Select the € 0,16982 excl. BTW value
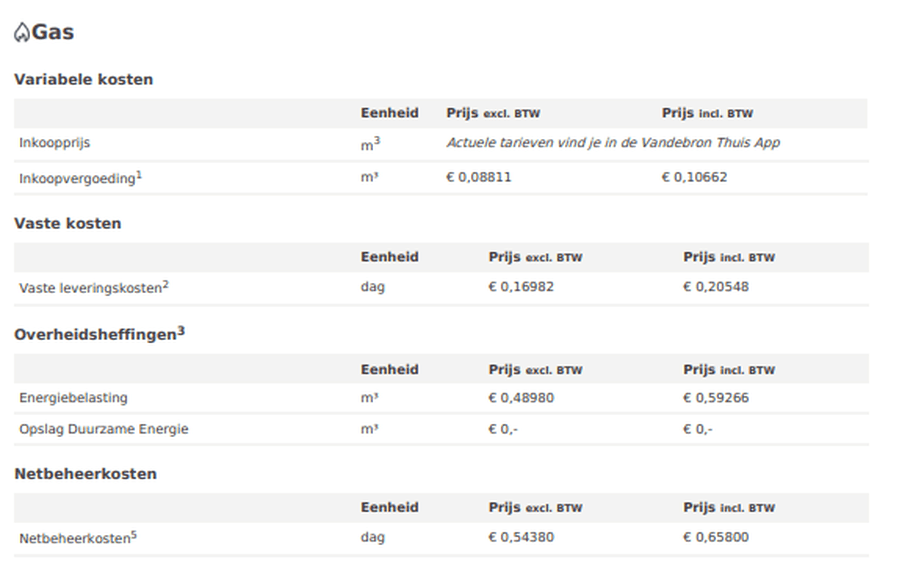The height and width of the screenshot is (576, 902). pyautogui.click(x=520, y=287)
